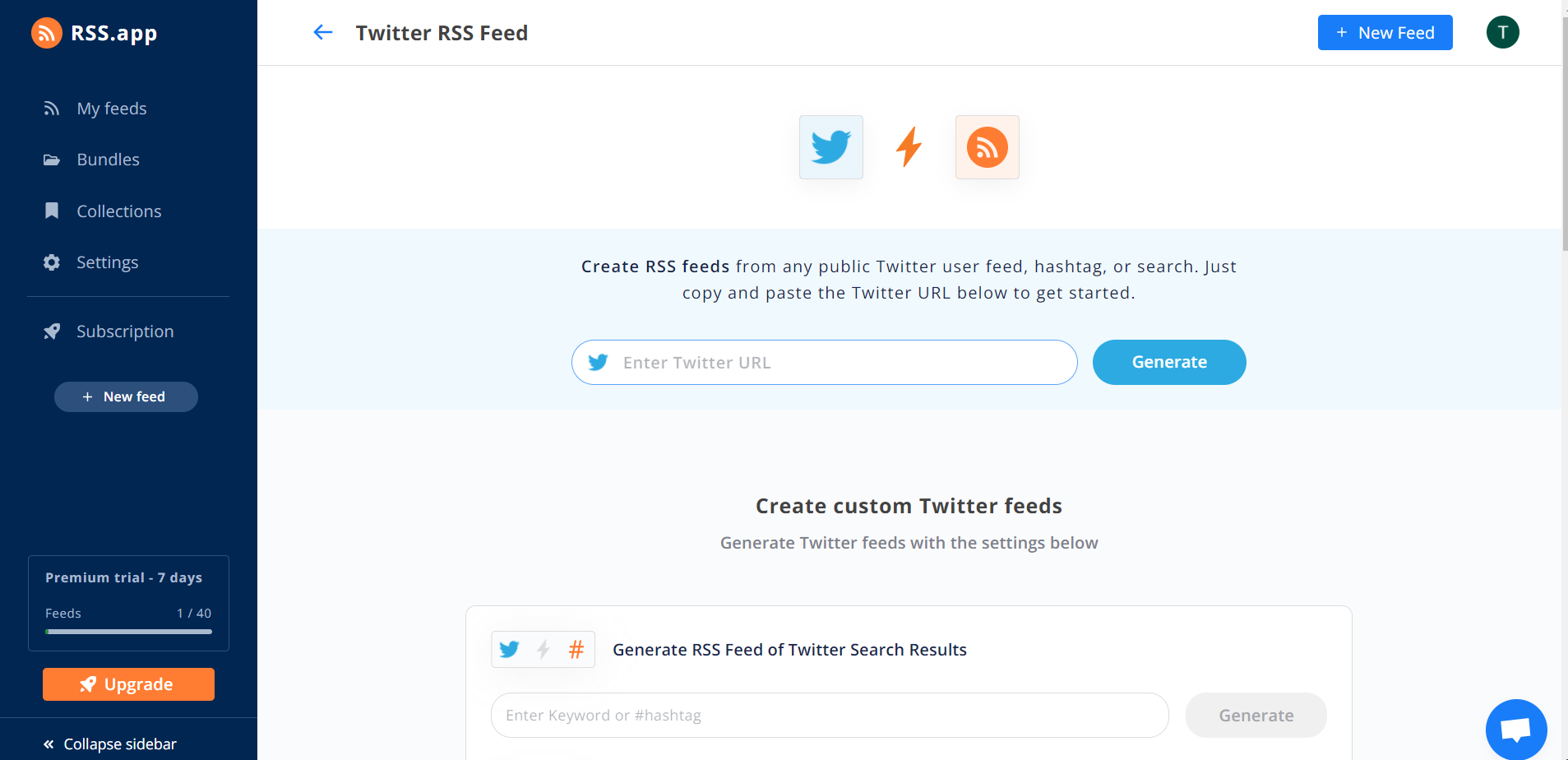Screen dimensions: 1568x760
Task: Click the Feeds usage progress bar
Action: (x=128, y=632)
